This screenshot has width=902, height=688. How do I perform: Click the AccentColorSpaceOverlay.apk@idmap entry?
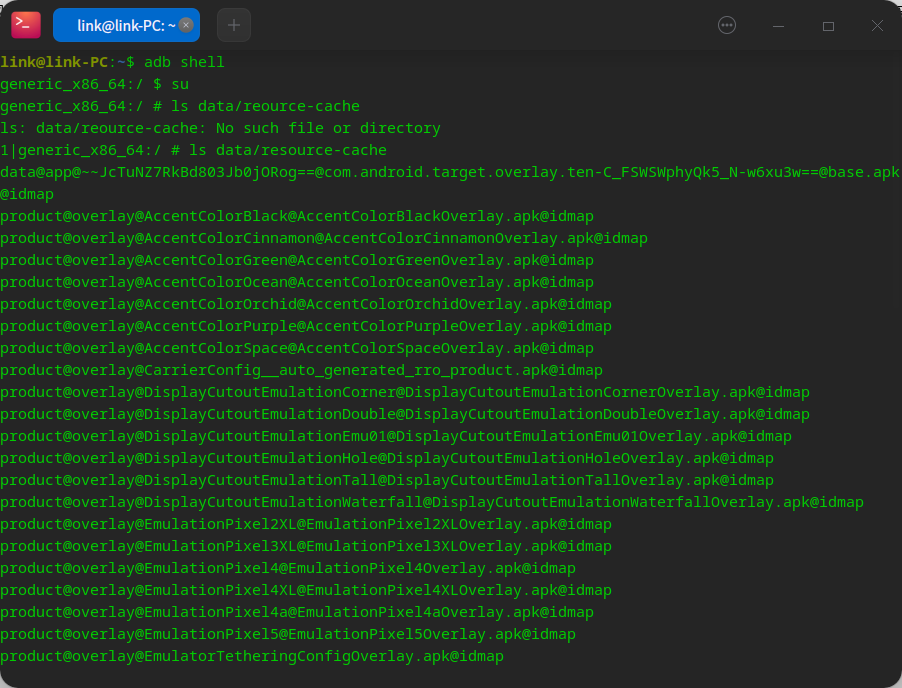[x=297, y=348]
